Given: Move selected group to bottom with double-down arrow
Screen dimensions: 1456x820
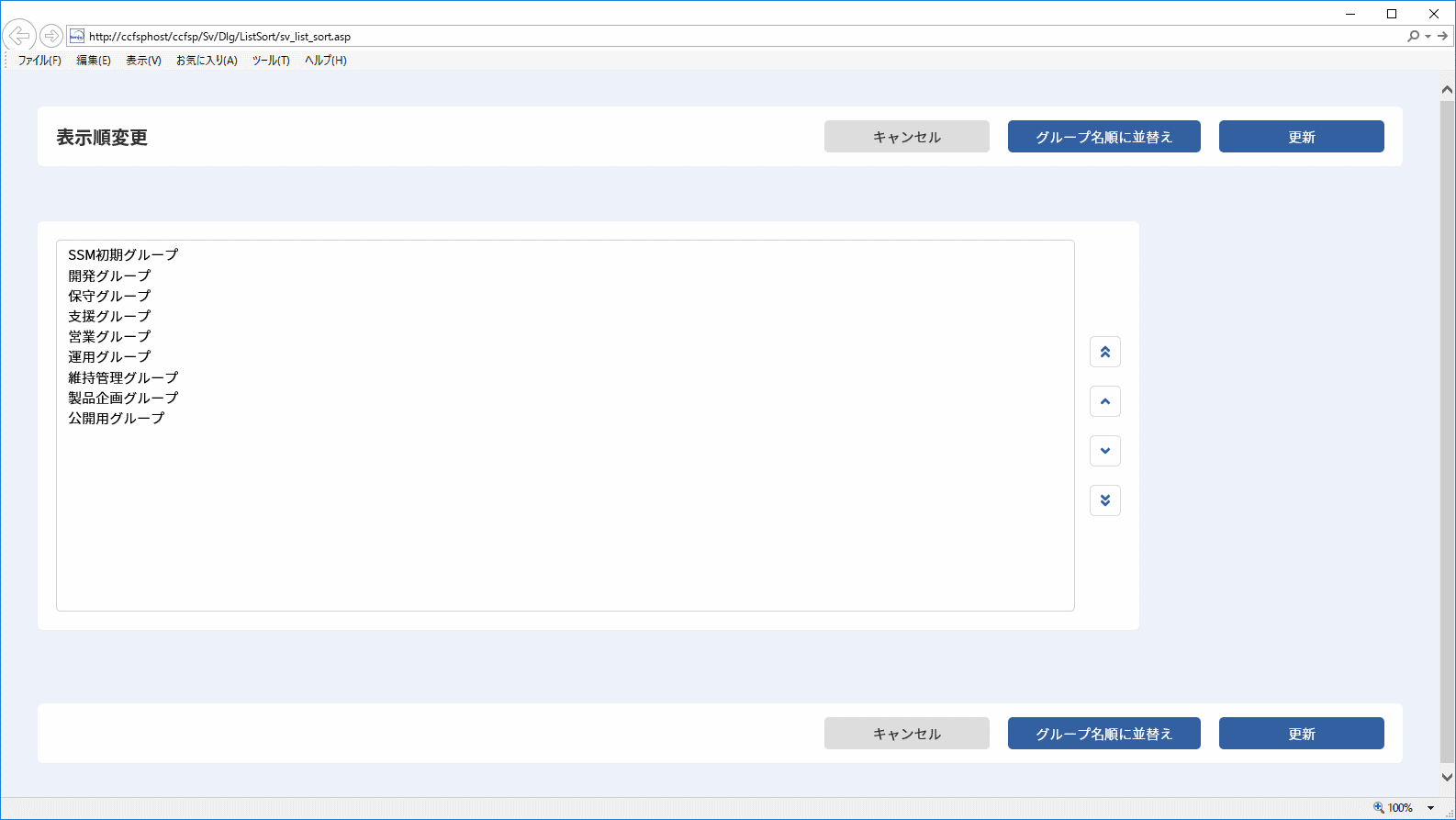Looking at the screenshot, I should 1105,500.
